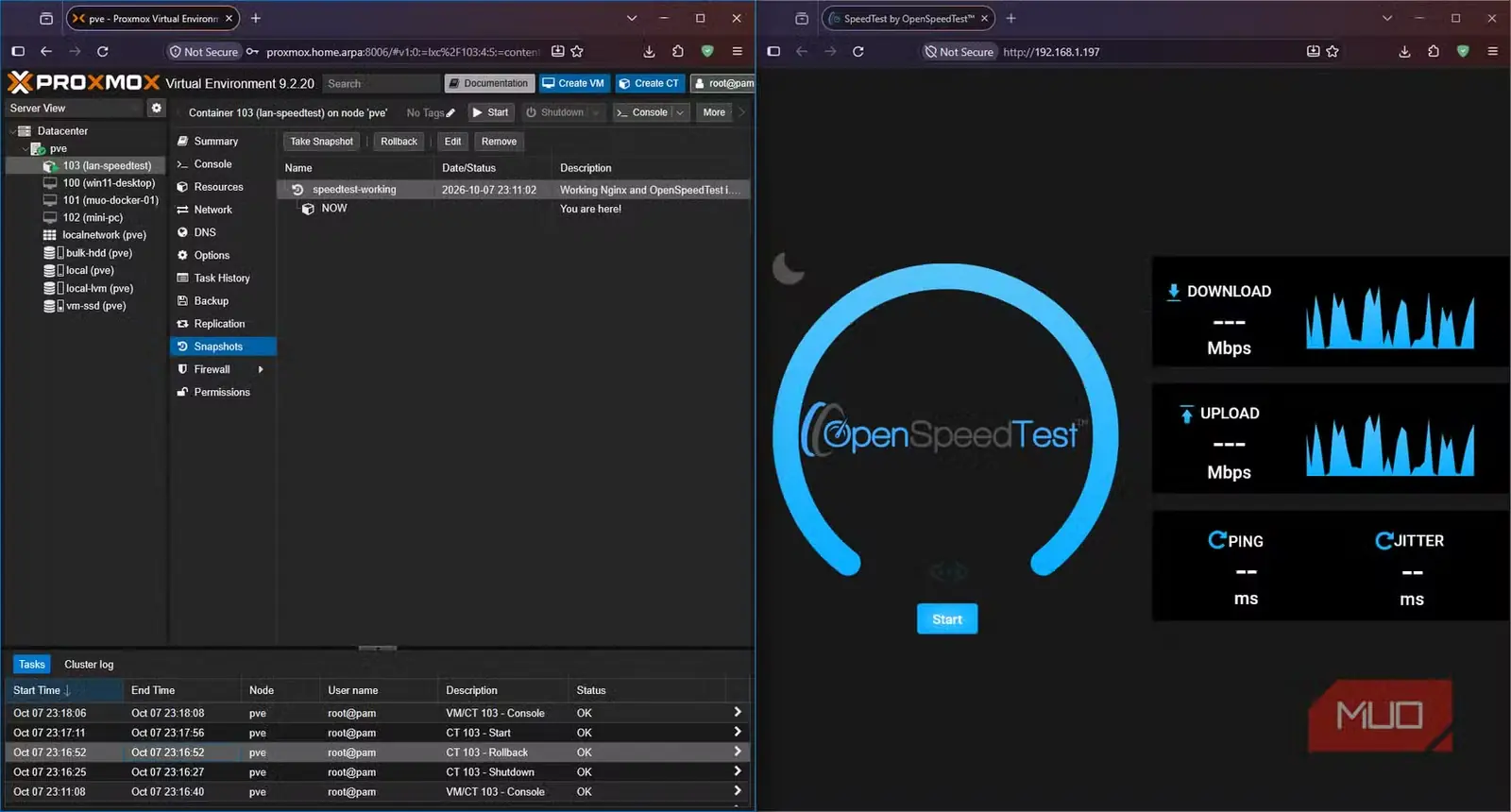Reload the OpenSpeedTest page
This screenshot has width=1511, height=812.
[858, 52]
